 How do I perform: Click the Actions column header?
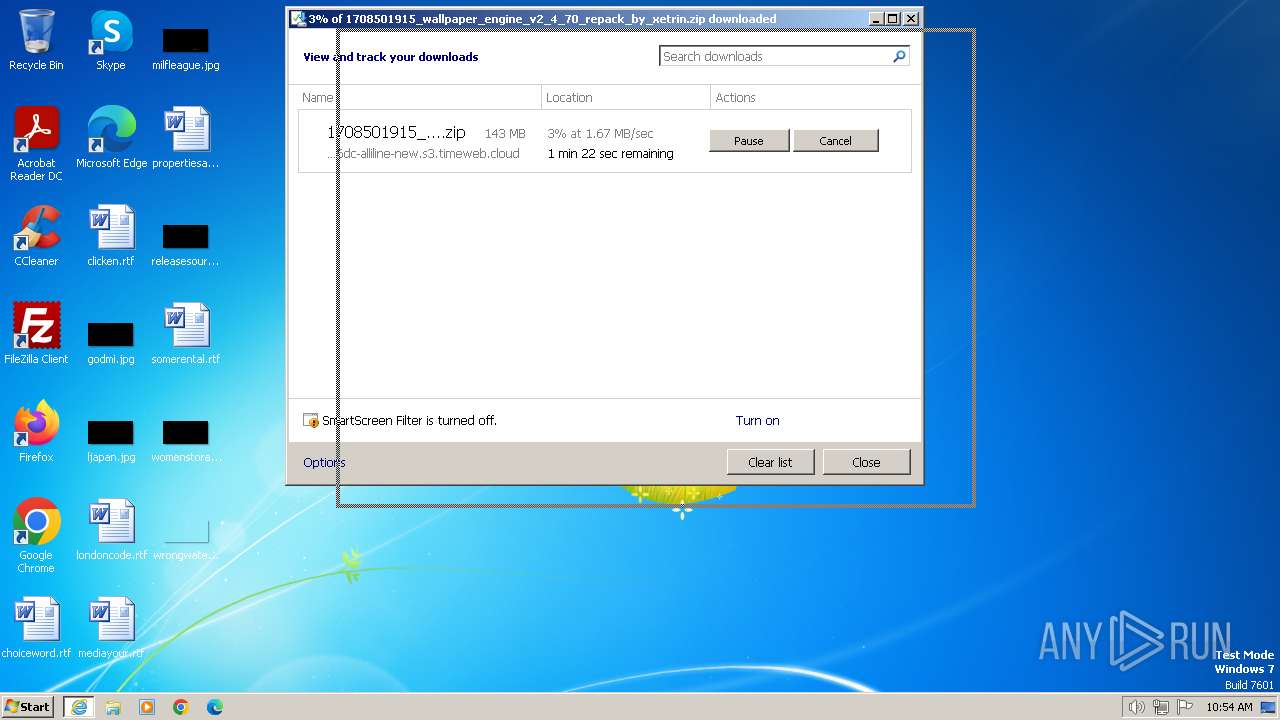point(811,97)
